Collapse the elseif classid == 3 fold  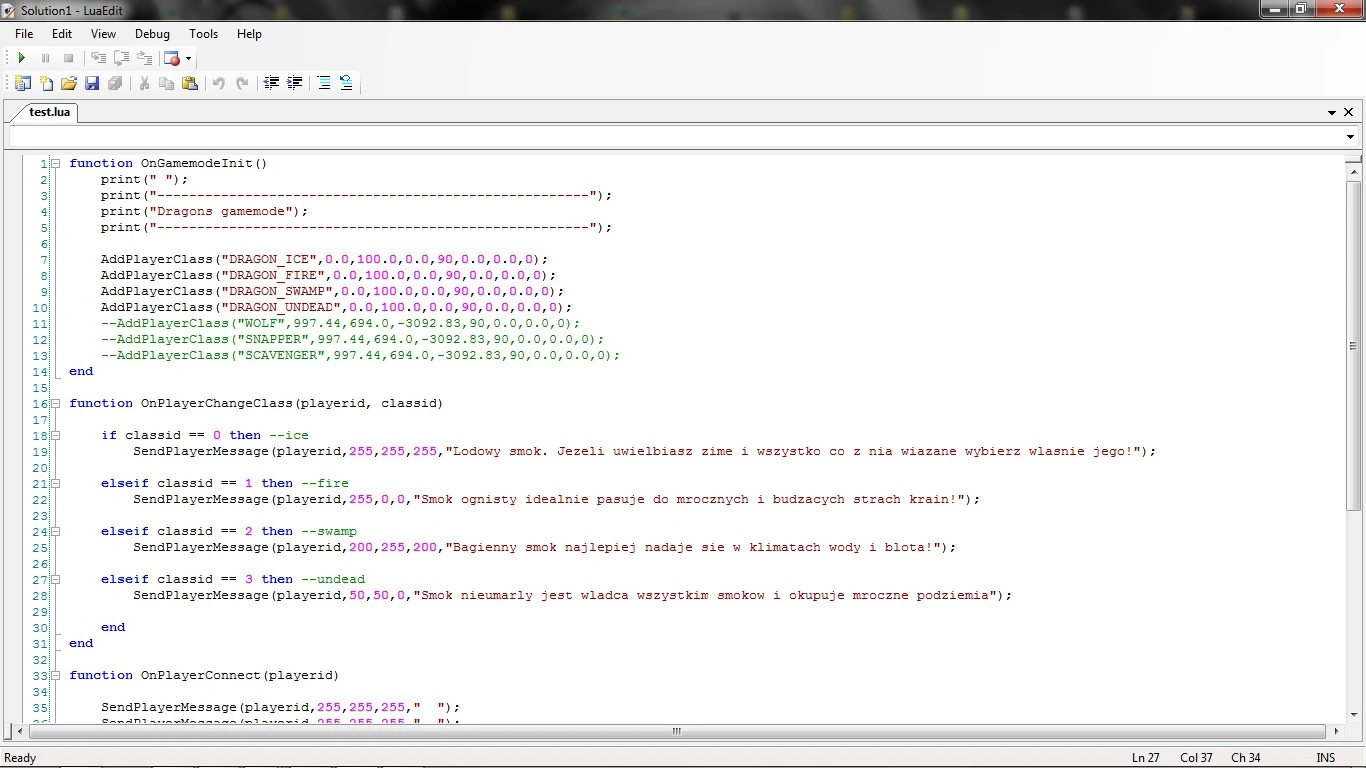point(56,579)
